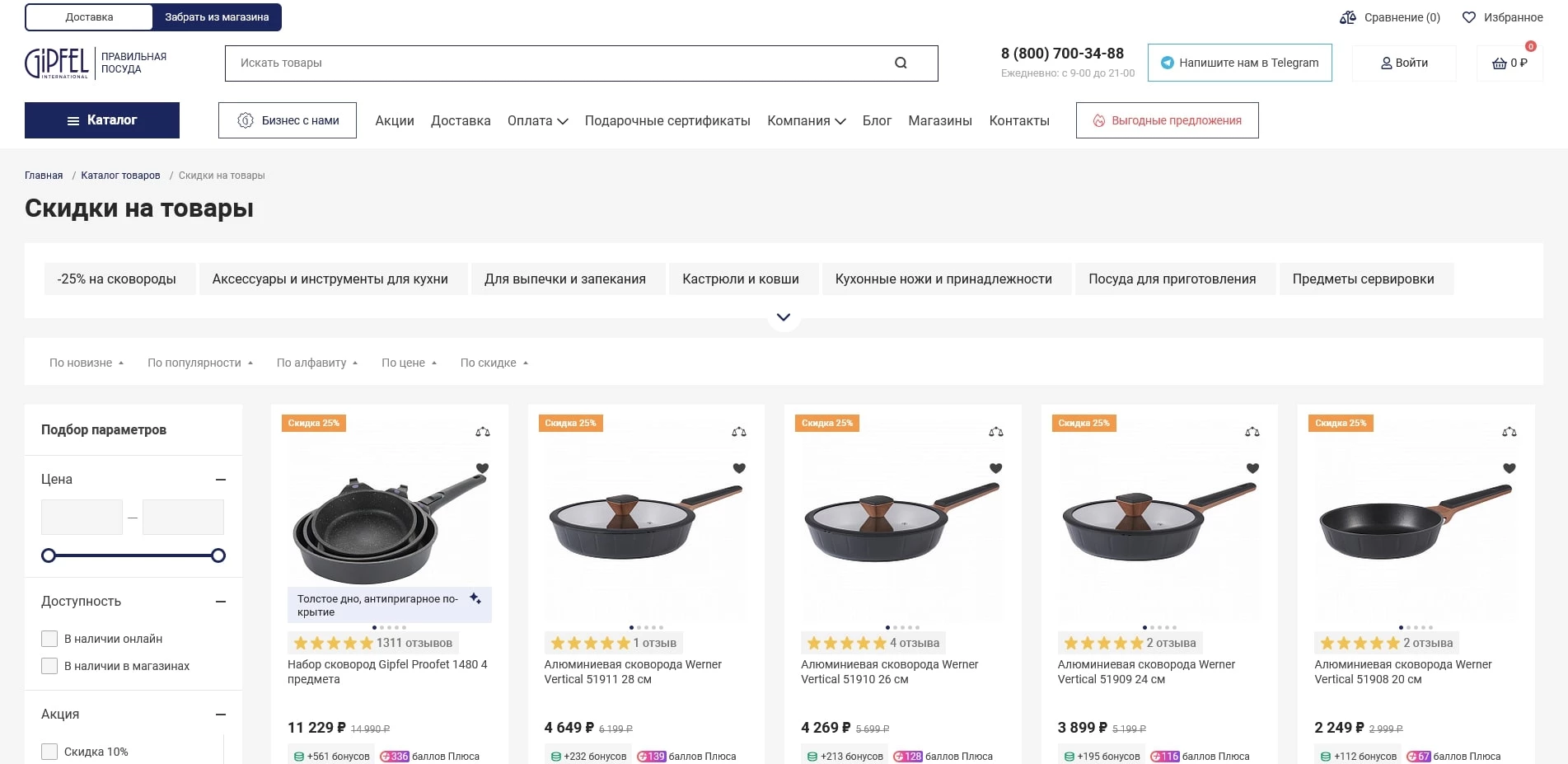Click the search magnifier icon
Viewport: 1568px width, 764px height.
pyautogui.click(x=901, y=63)
